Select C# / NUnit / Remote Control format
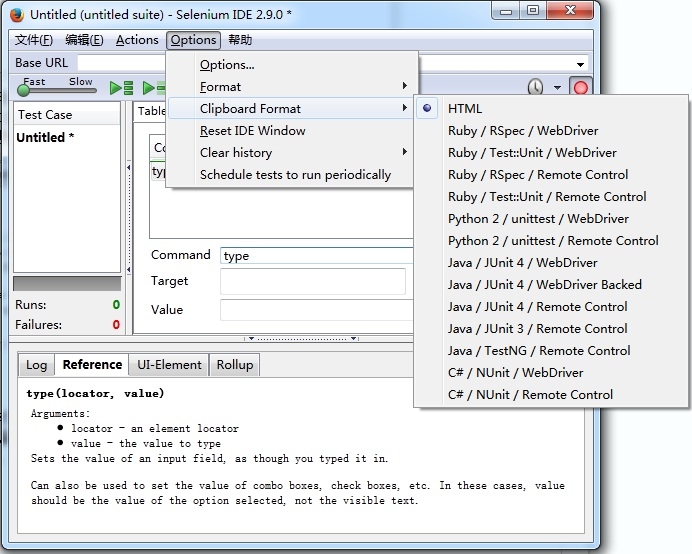Image resolution: width=692 pixels, height=554 pixels. pos(551,395)
